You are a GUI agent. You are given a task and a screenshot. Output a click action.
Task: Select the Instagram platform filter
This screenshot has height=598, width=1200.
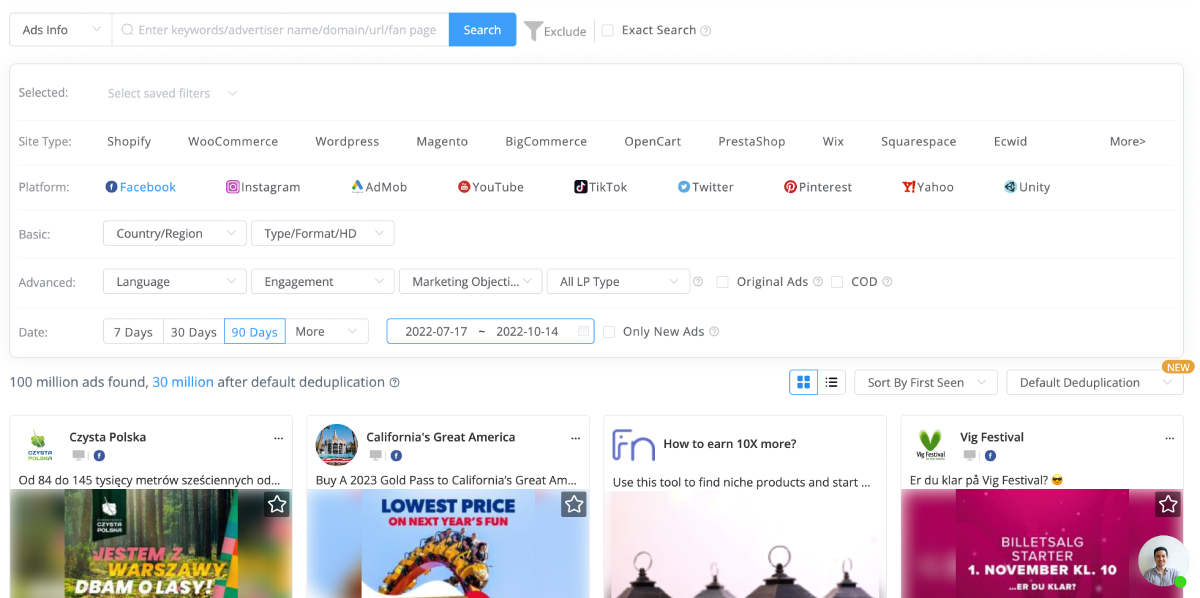[263, 186]
